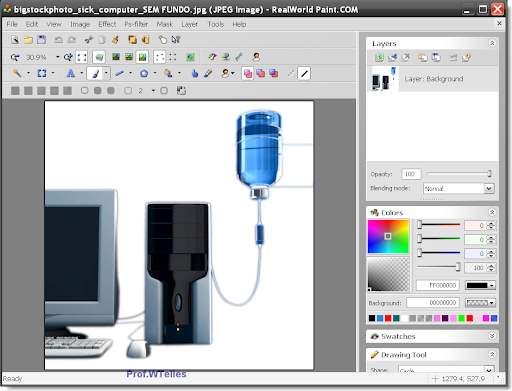Expand the Swatches panel chevron
The image size is (512, 391).
(492, 336)
